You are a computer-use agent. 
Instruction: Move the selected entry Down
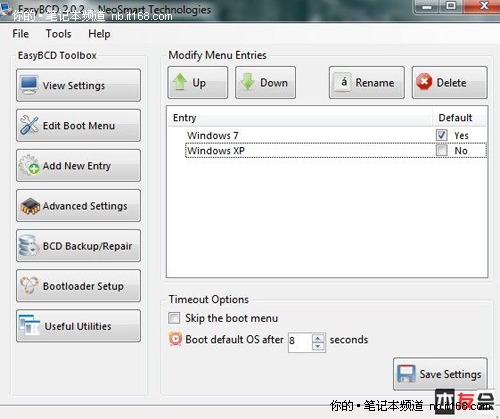[x=265, y=82]
